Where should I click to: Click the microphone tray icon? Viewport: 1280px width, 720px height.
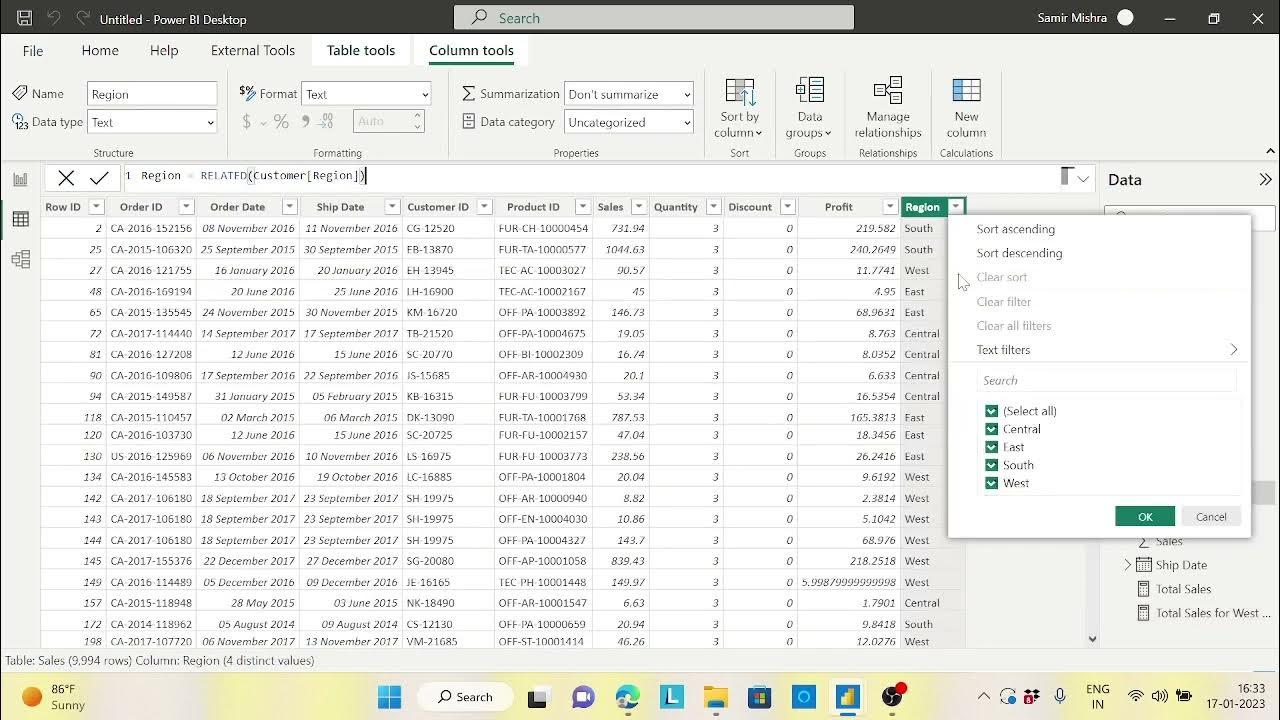click(1060, 696)
